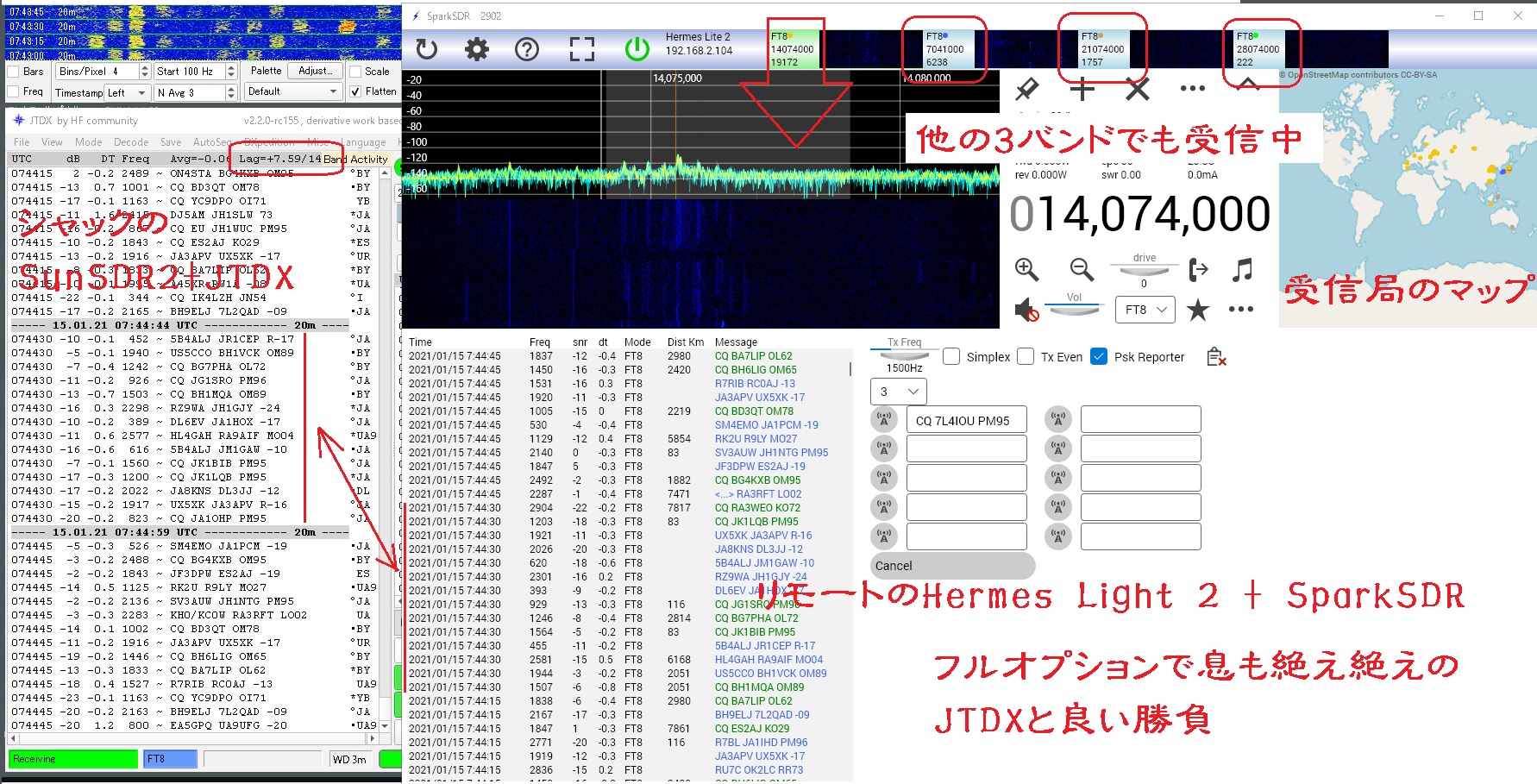Open the JTDX Mode menu
The width and height of the screenshot is (1537, 784).
[x=88, y=142]
